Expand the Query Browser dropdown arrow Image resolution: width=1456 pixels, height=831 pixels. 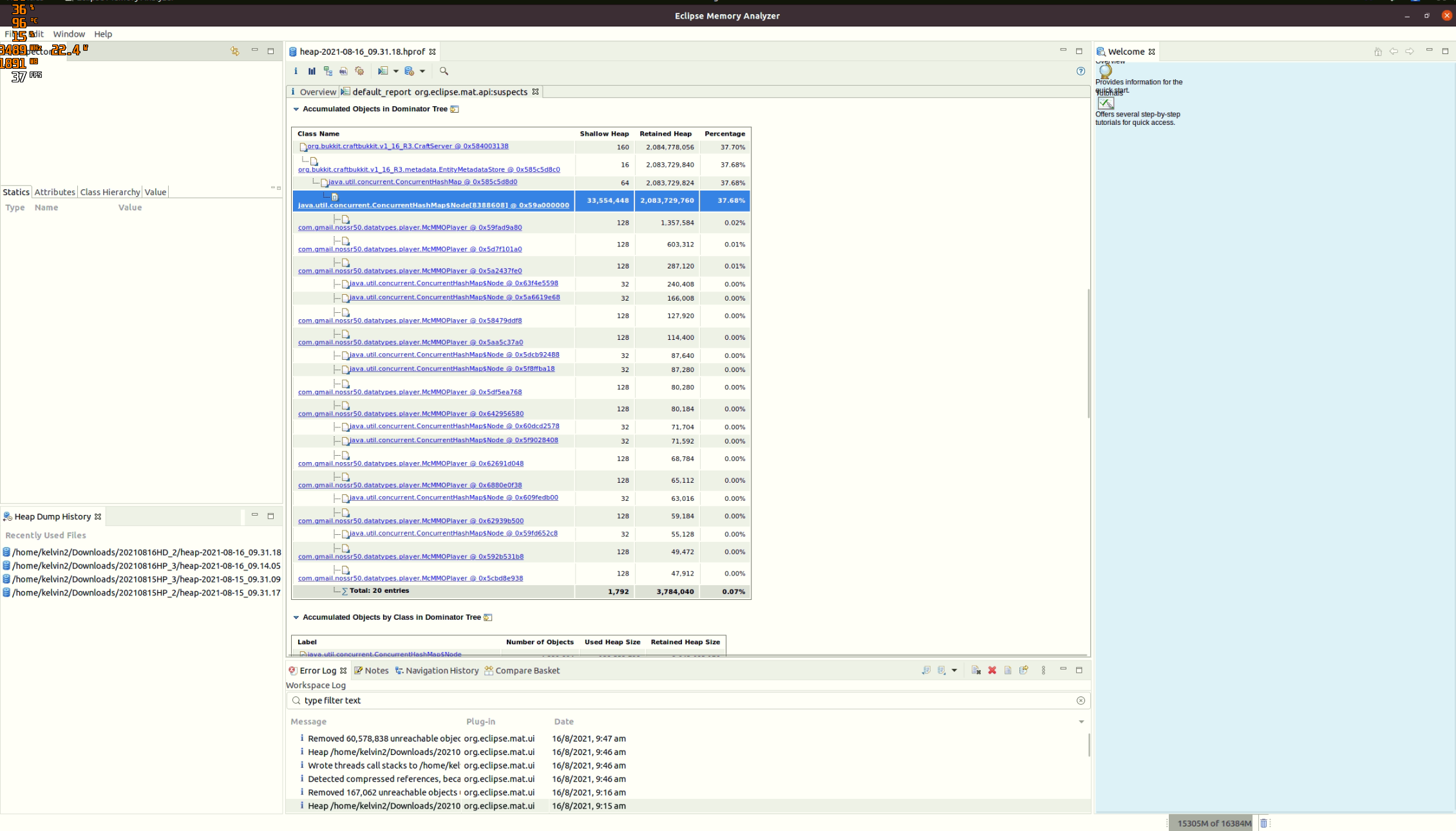[422, 71]
